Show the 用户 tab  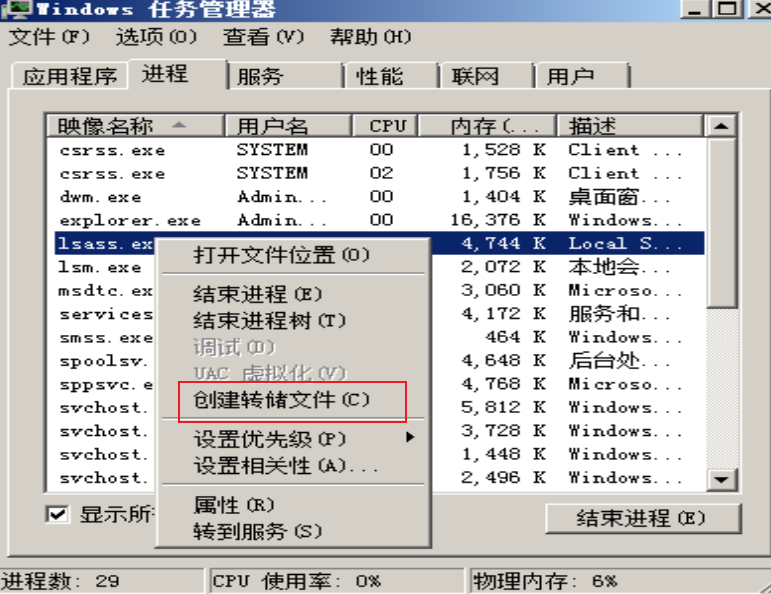[x=582, y=76]
